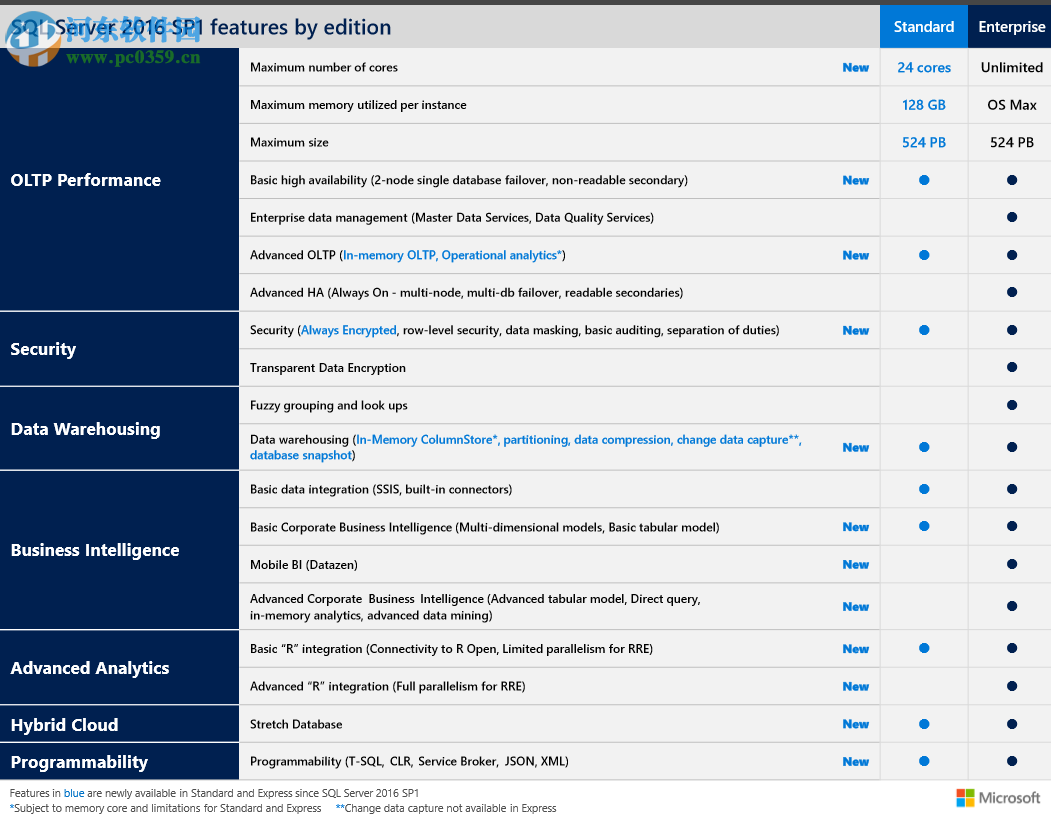
Task: Click the Business Intelligence category cell
Action: (x=95, y=550)
